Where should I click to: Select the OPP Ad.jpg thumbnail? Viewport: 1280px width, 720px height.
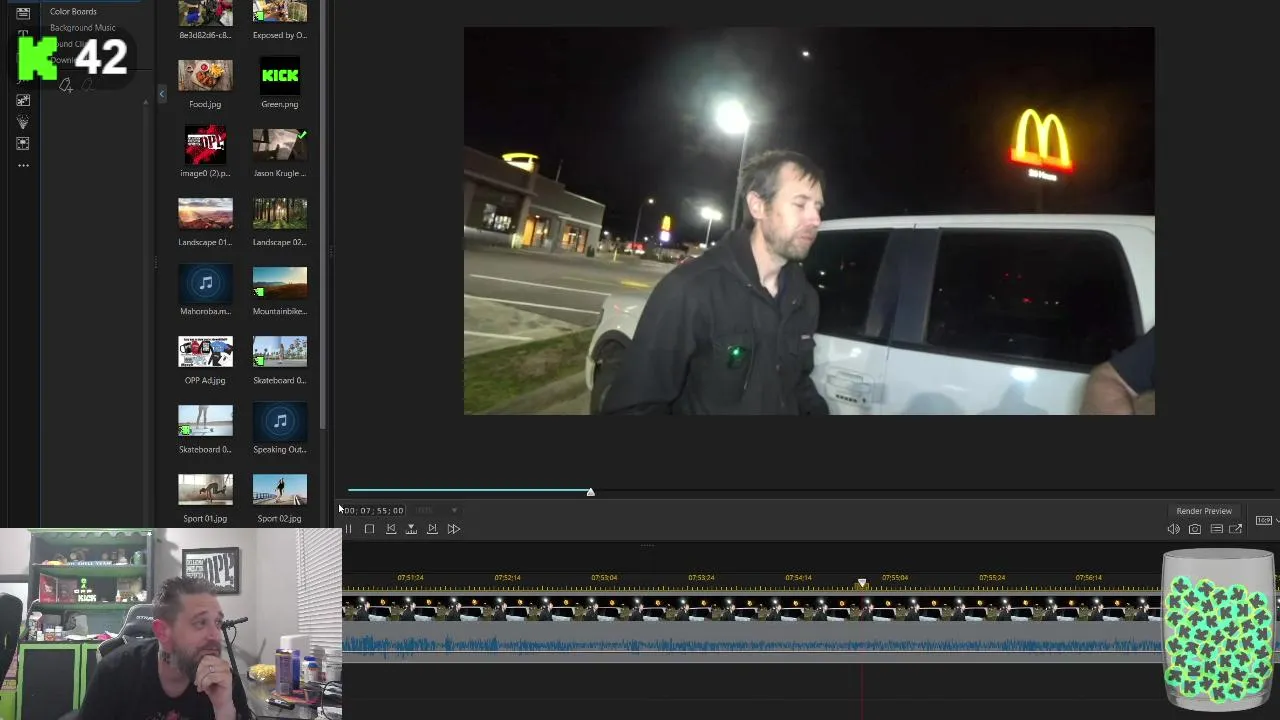[x=205, y=352]
